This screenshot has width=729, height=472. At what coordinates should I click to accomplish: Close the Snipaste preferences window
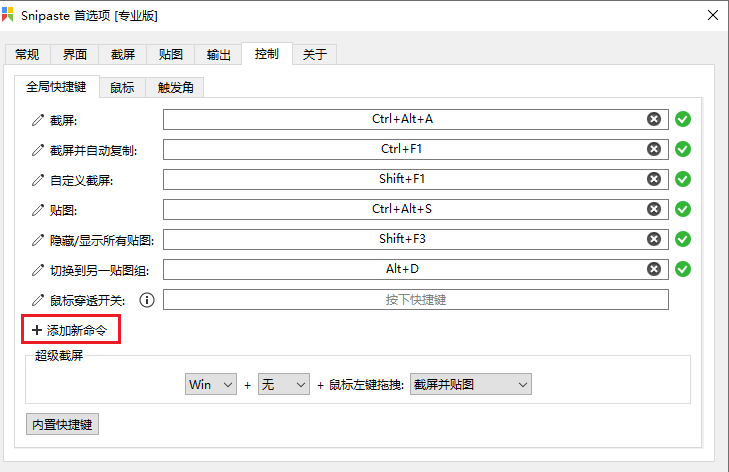point(713,15)
